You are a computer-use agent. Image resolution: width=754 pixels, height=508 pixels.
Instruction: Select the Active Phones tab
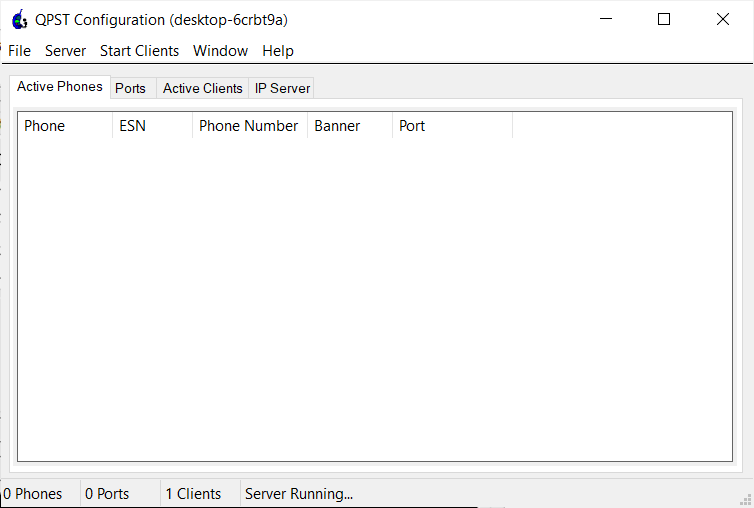[60, 87]
